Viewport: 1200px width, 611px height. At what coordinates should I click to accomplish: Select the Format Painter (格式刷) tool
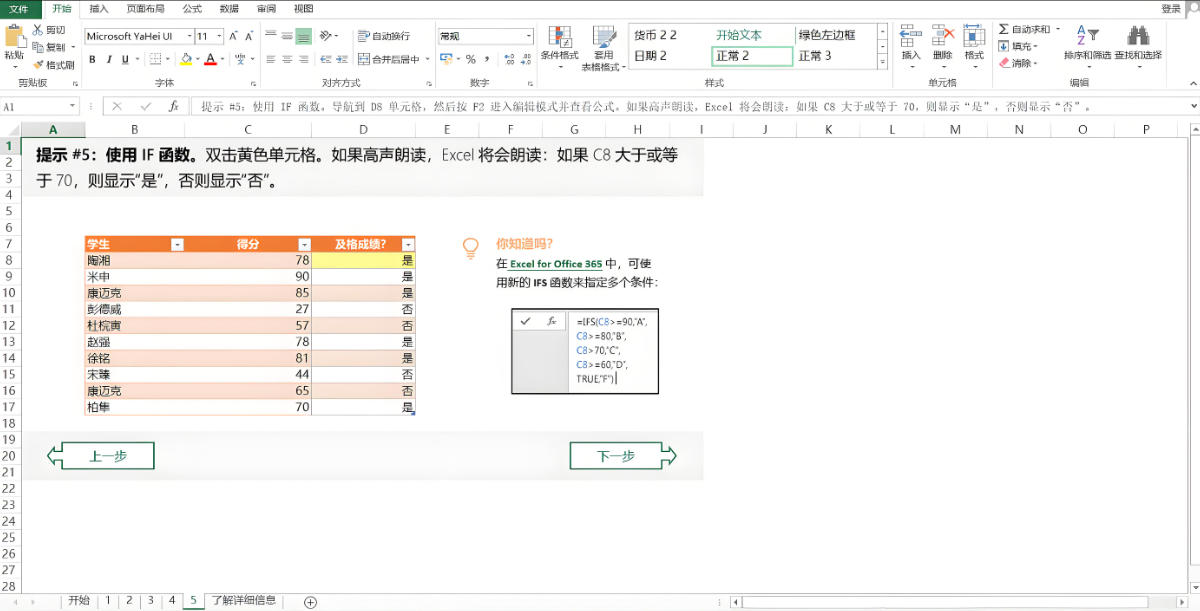click(x=53, y=65)
